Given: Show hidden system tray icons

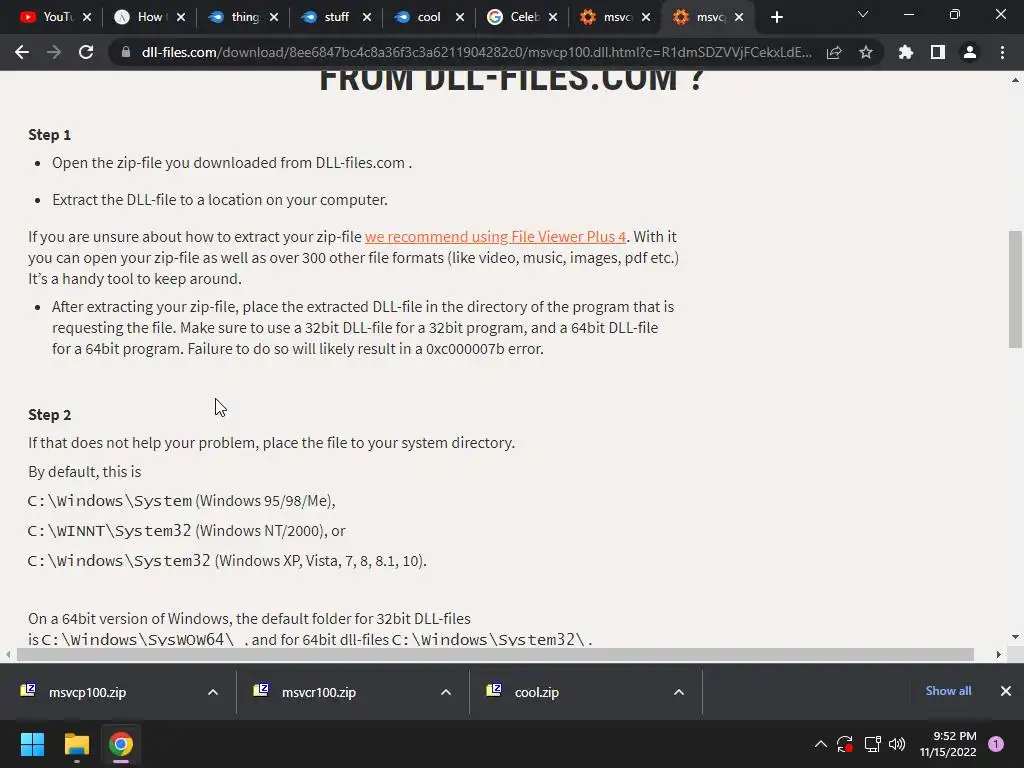Looking at the screenshot, I should click(x=821, y=744).
